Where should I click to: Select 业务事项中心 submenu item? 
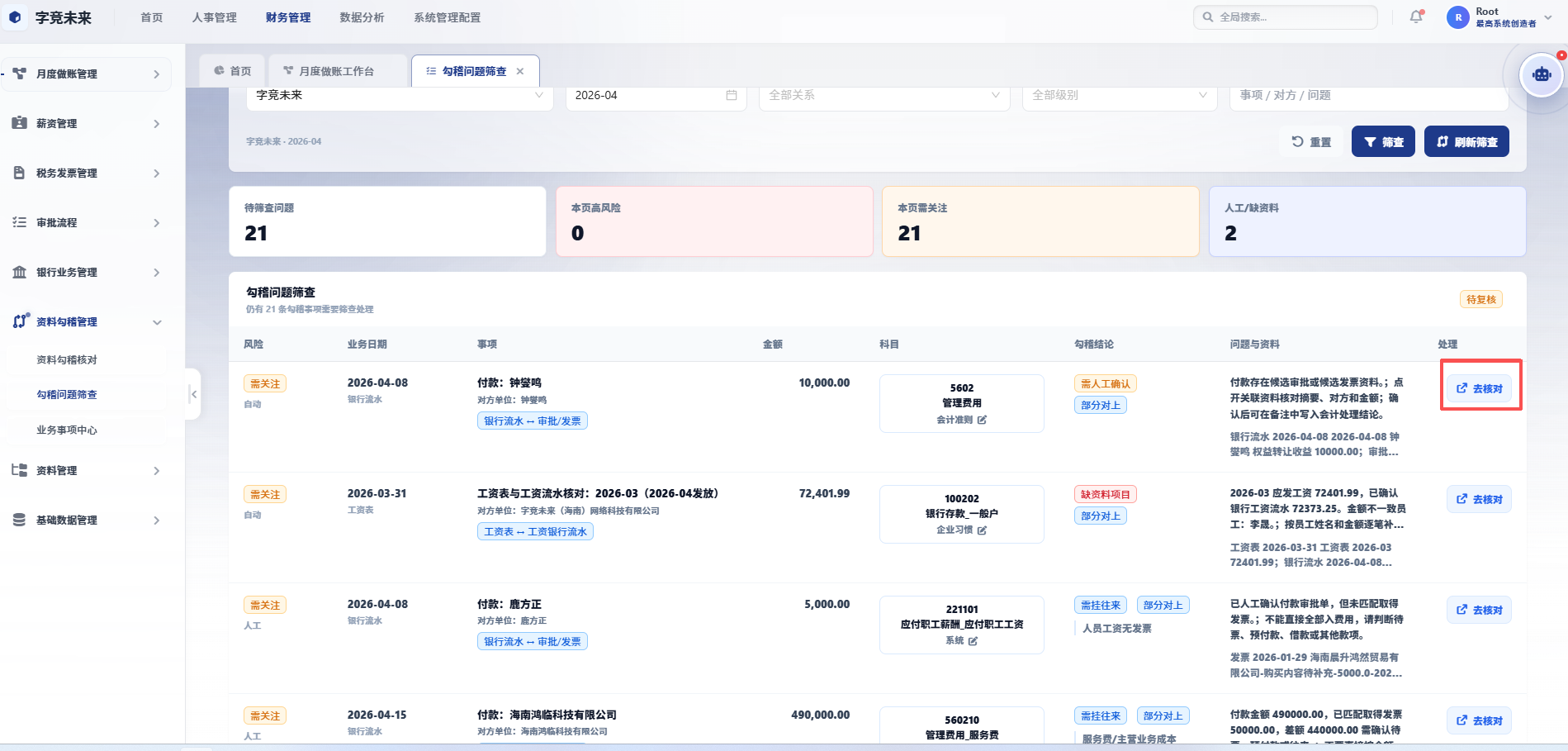[x=67, y=430]
